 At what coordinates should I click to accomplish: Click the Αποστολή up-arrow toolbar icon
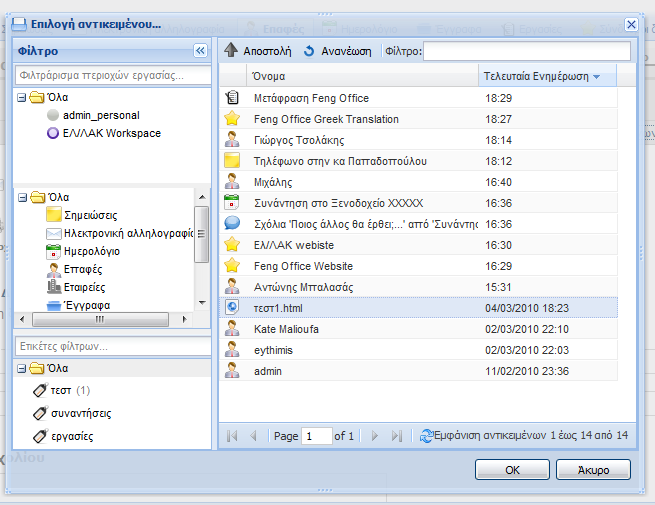(231, 51)
